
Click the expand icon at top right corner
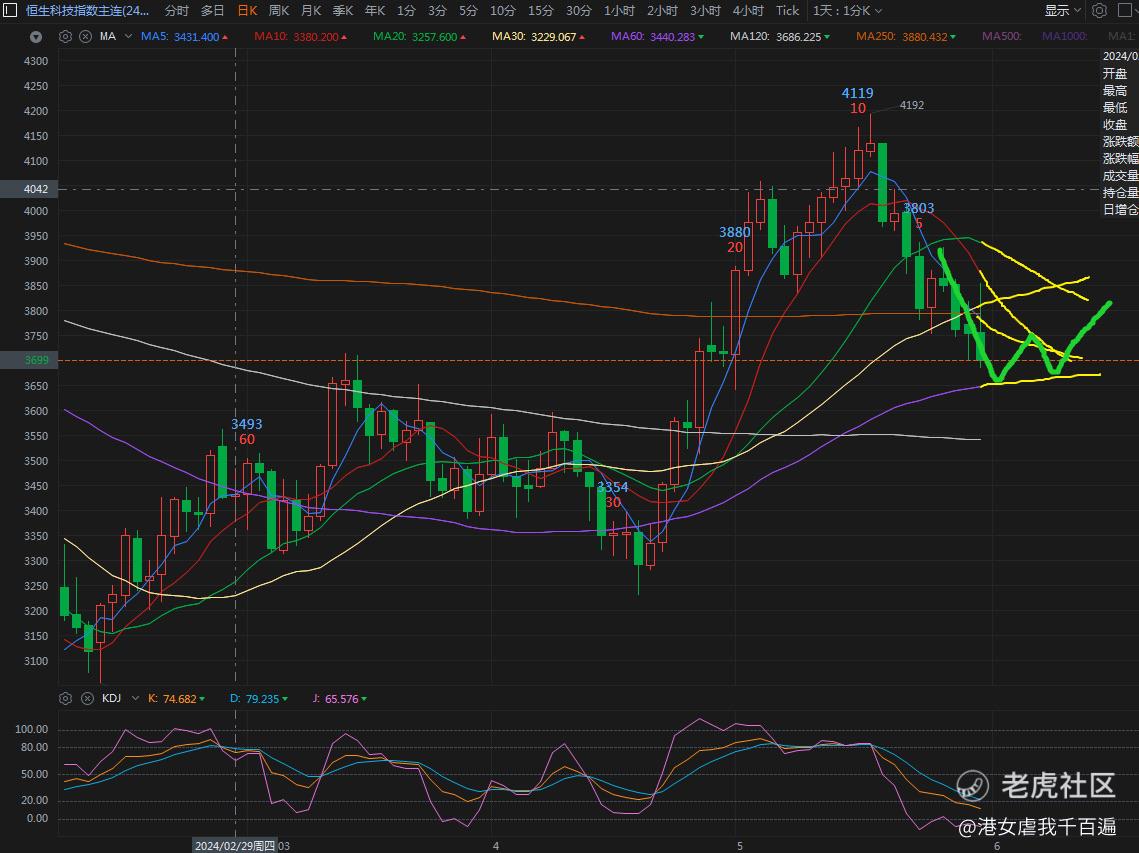[1126, 11]
